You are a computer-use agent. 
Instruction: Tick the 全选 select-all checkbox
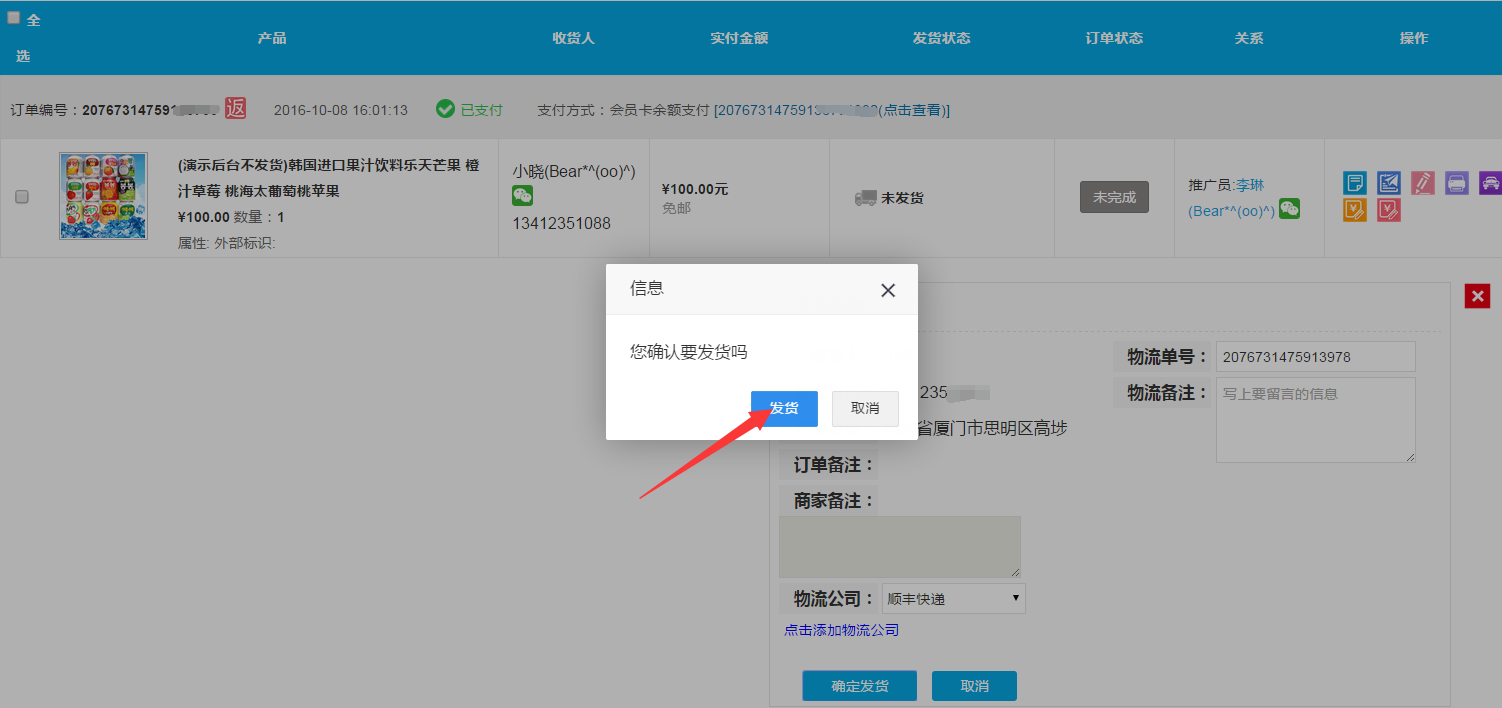click(14, 18)
